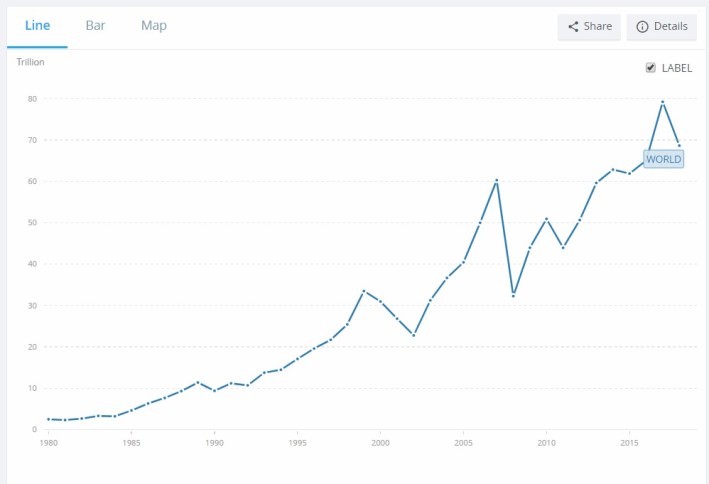
Task: Select the 2010 data point
Action: 546,219
